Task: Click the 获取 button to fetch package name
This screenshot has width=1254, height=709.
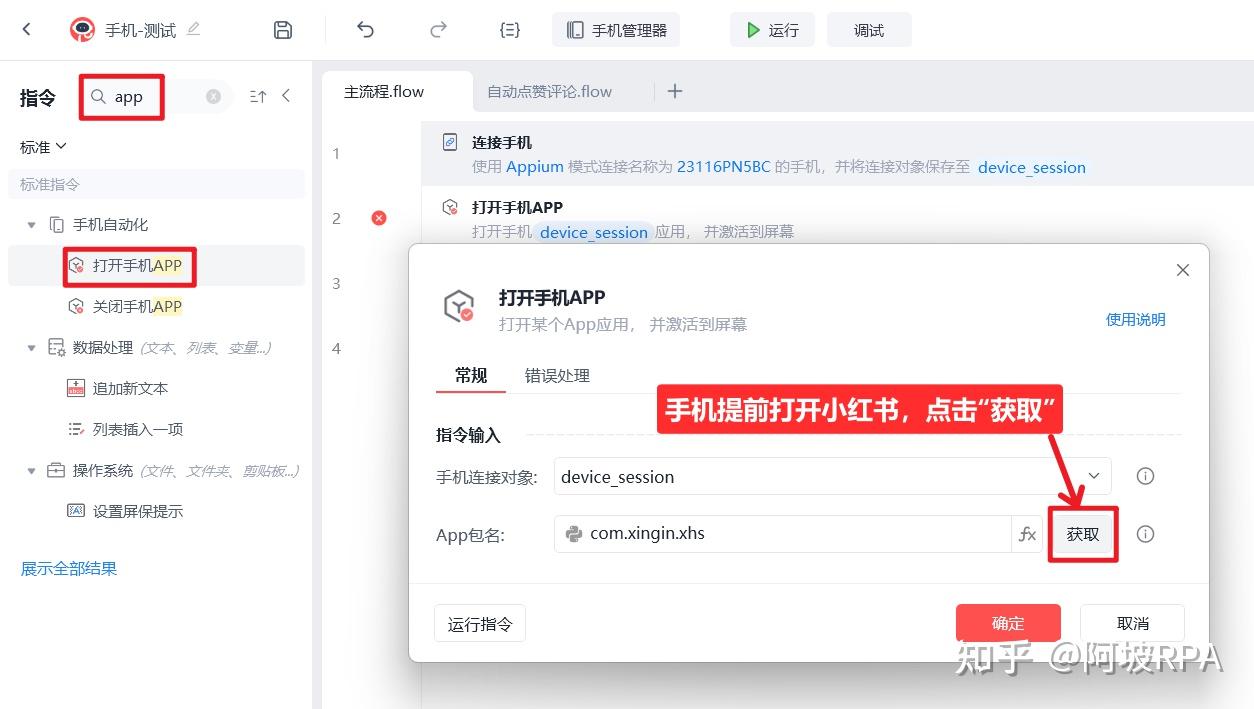Action: coord(1082,533)
